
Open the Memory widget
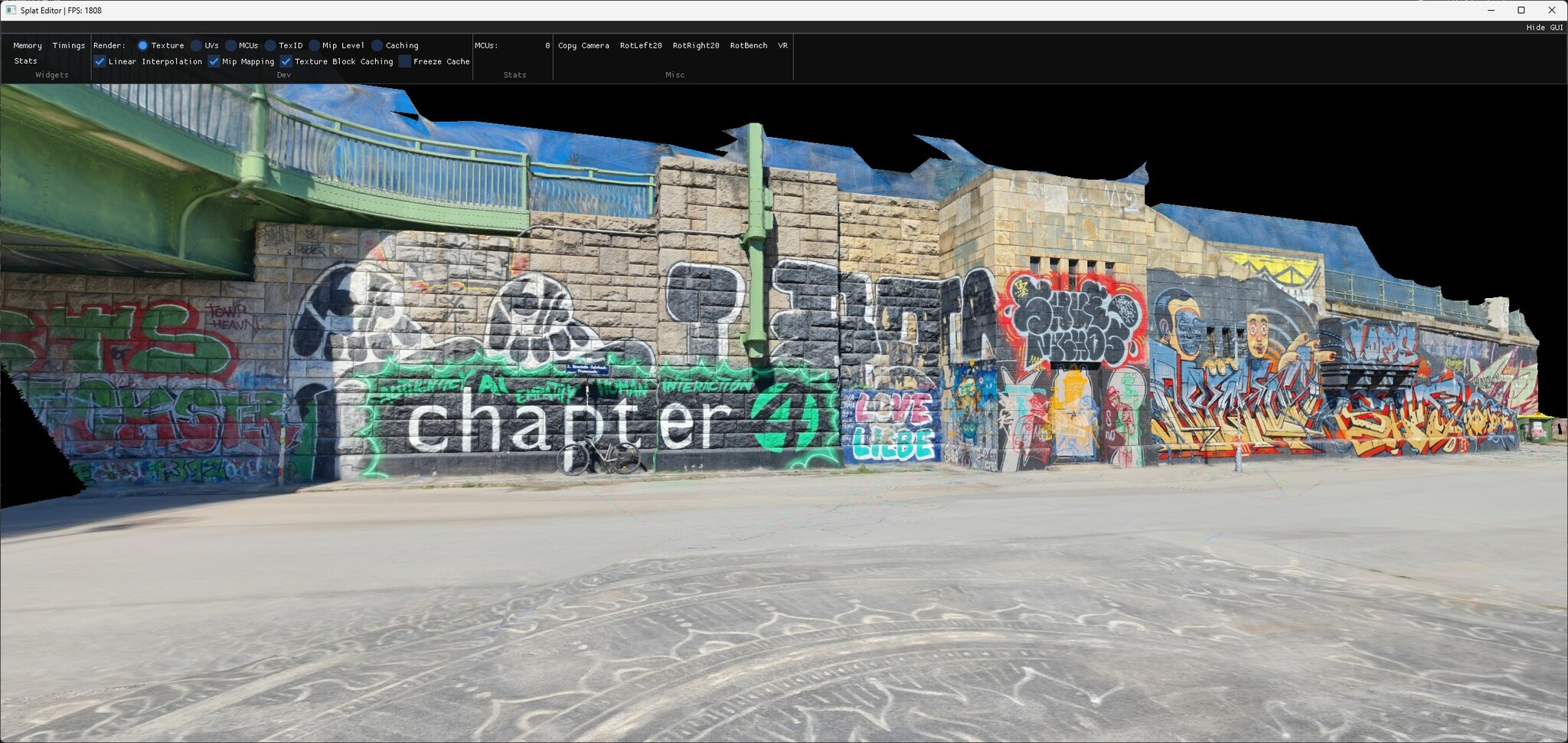coord(28,46)
